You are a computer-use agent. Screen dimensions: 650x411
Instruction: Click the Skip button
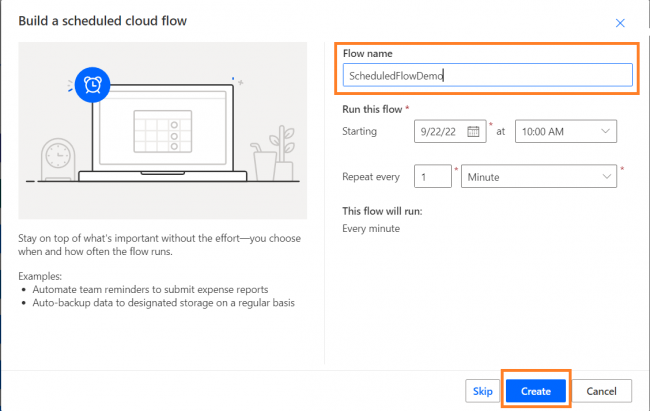point(483,391)
